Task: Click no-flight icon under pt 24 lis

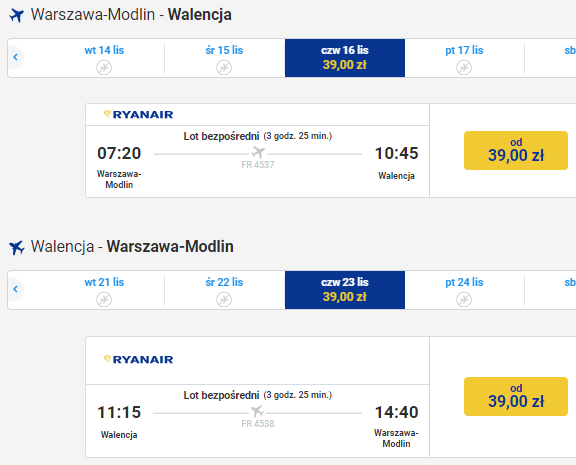Action: tap(464, 299)
